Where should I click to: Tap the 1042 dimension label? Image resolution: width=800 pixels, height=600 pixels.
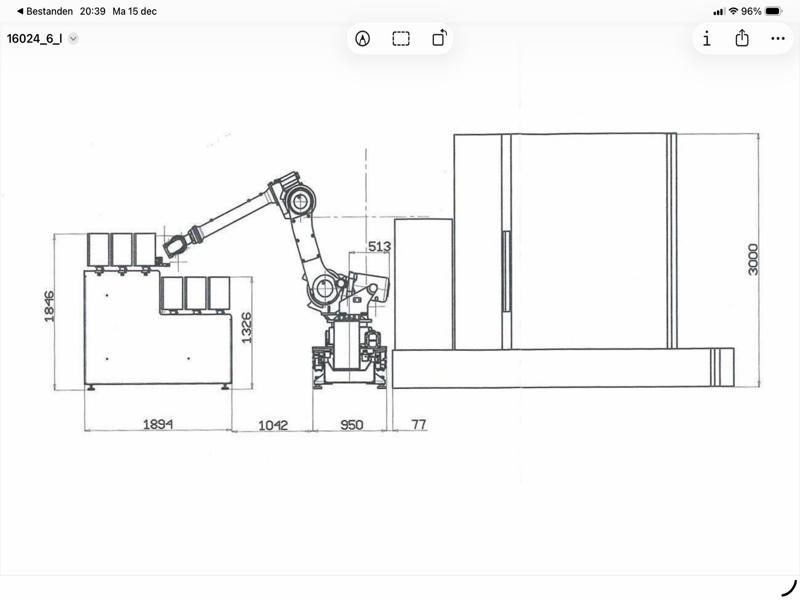(x=272, y=425)
